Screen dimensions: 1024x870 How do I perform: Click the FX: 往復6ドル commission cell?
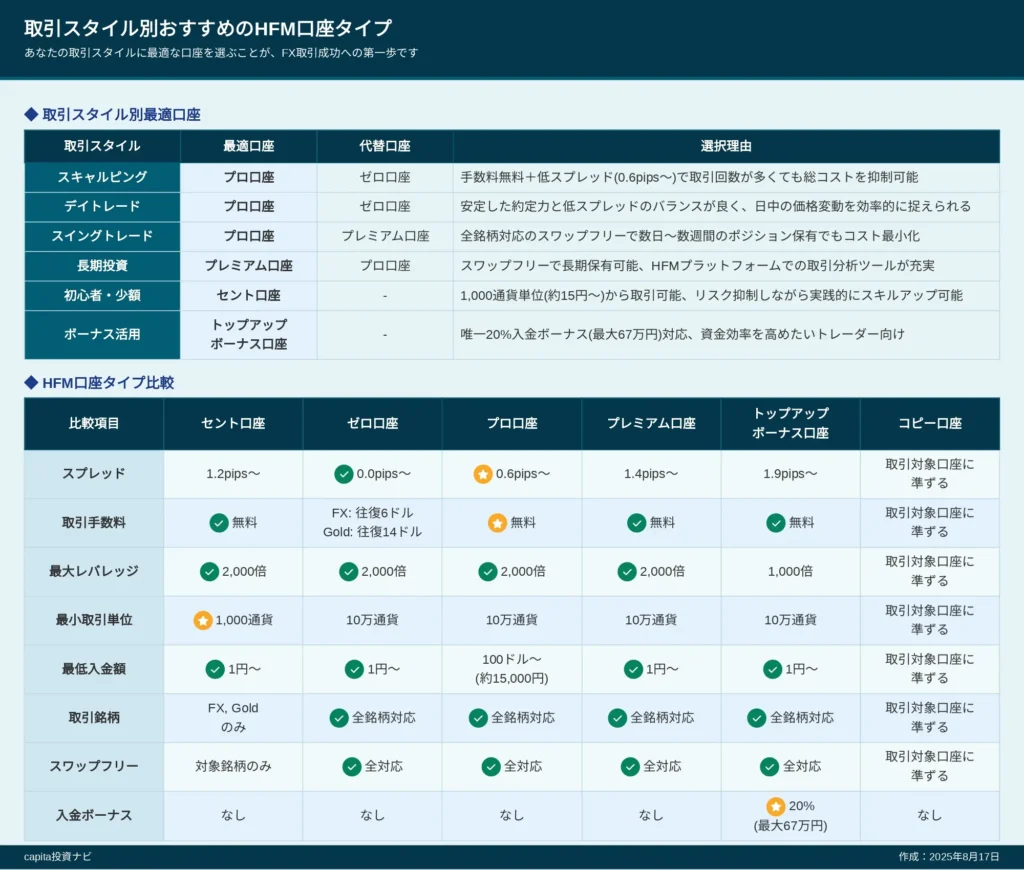pyautogui.click(x=372, y=523)
